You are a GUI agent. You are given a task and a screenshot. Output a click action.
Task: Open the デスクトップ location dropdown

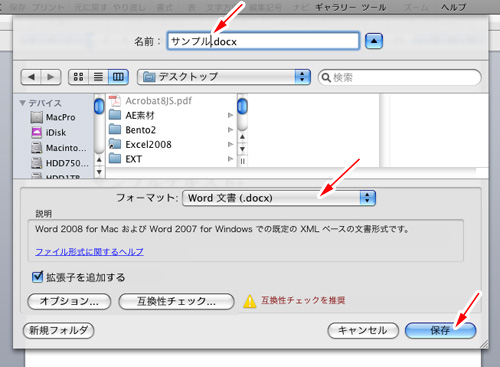click(x=224, y=77)
